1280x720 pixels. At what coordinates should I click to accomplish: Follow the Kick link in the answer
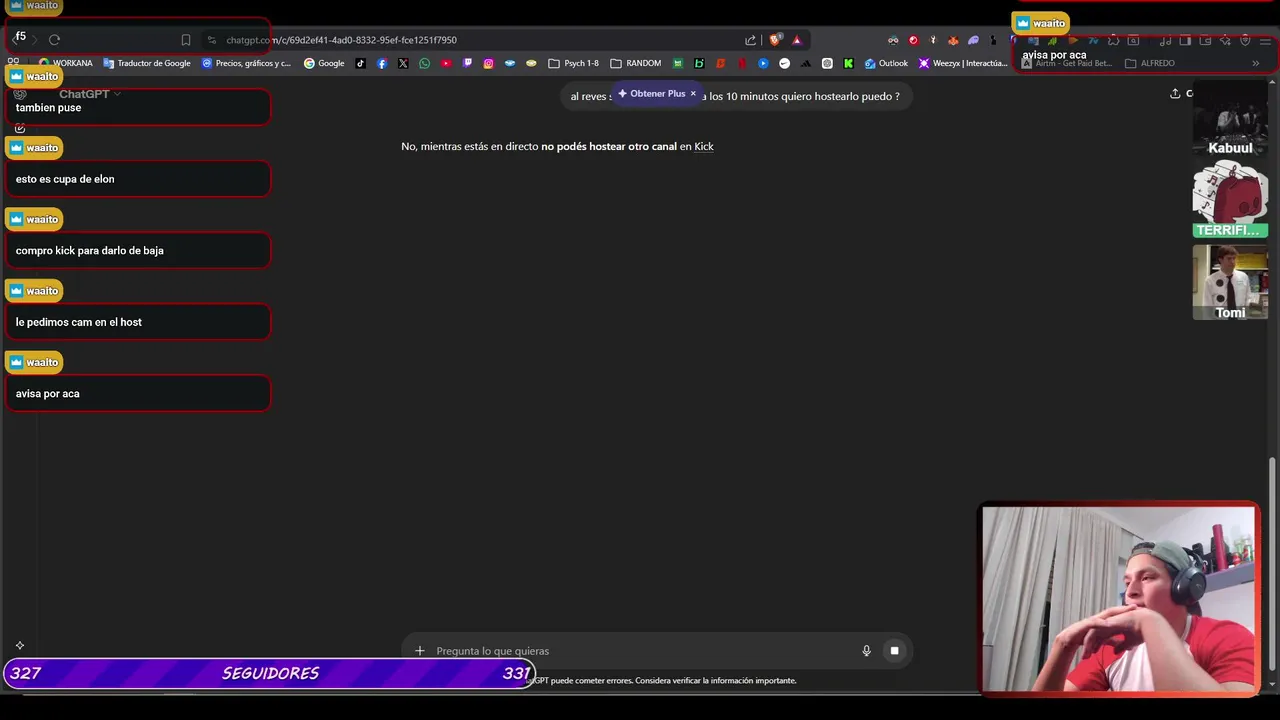point(704,146)
